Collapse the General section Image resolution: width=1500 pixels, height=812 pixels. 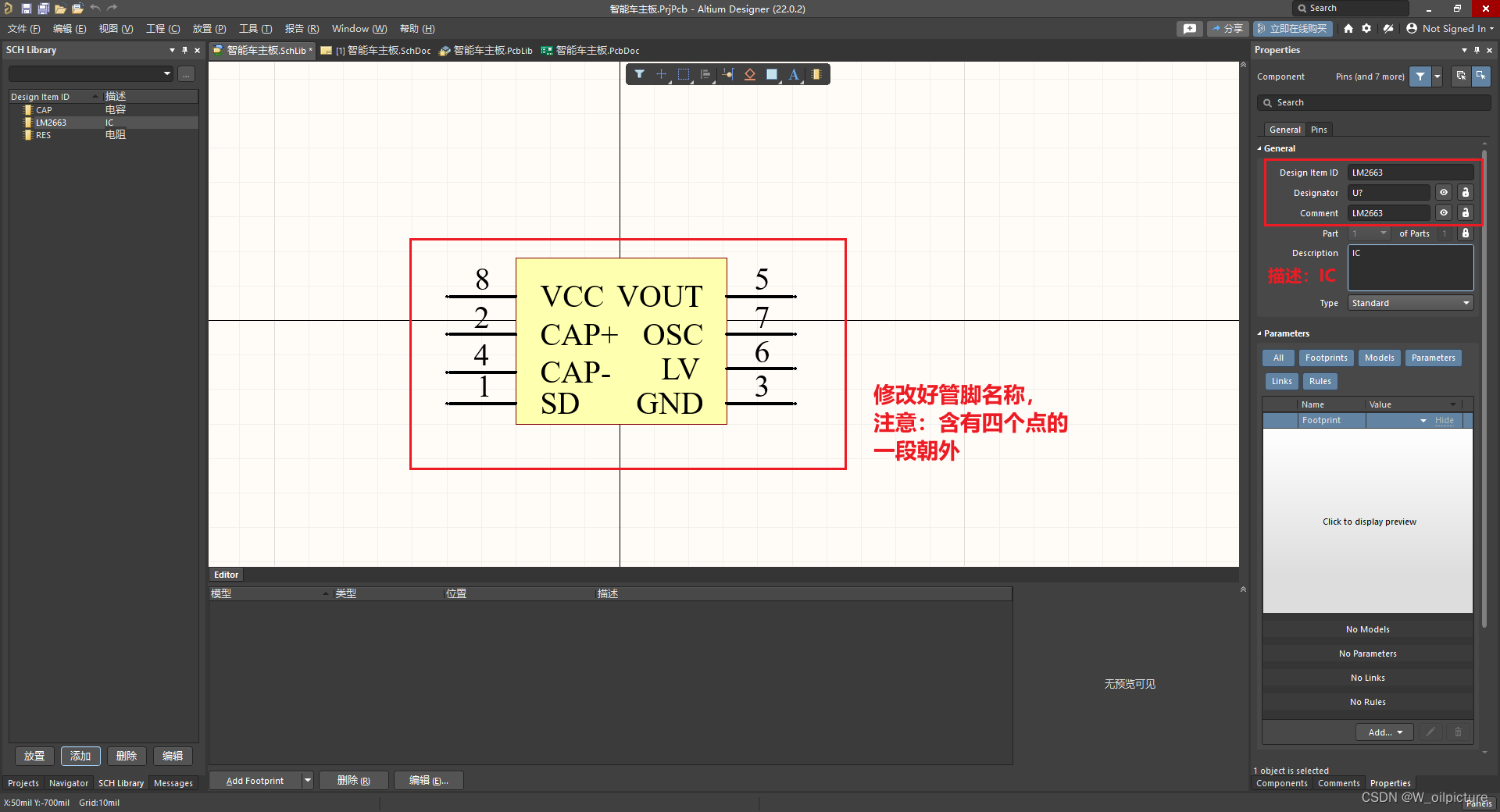click(x=1259, y=148)
